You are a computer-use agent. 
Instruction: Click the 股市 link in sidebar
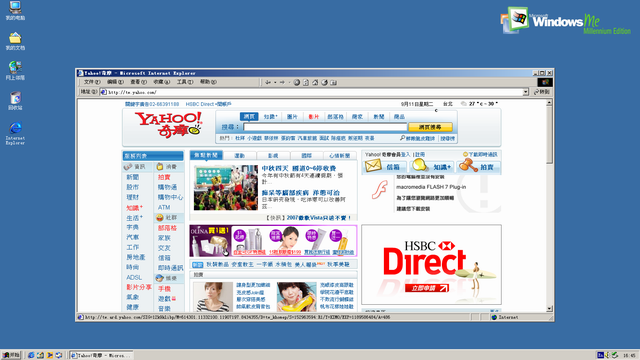[133, 187]
